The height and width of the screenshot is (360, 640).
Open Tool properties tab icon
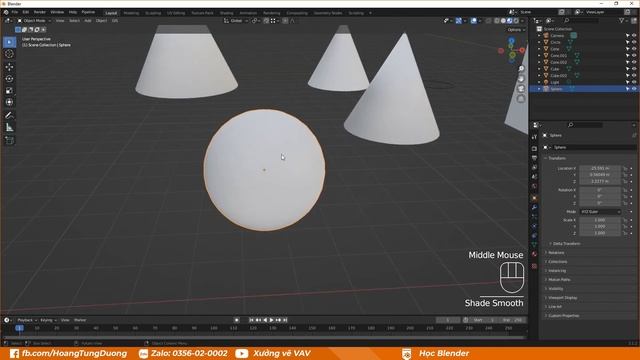tap(534, 138)
